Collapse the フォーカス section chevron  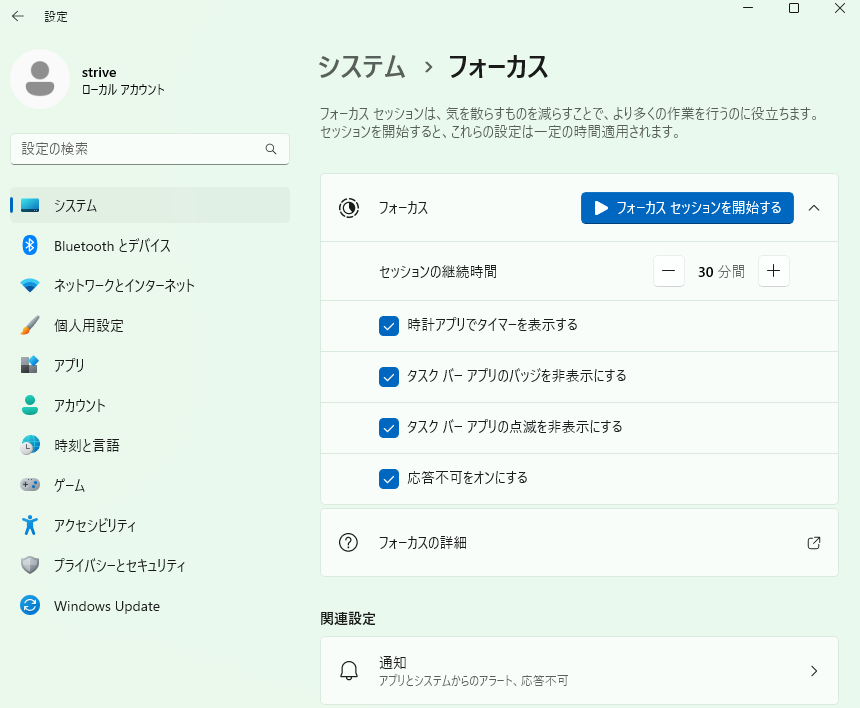pyautogui.click(x=814, y=208)
